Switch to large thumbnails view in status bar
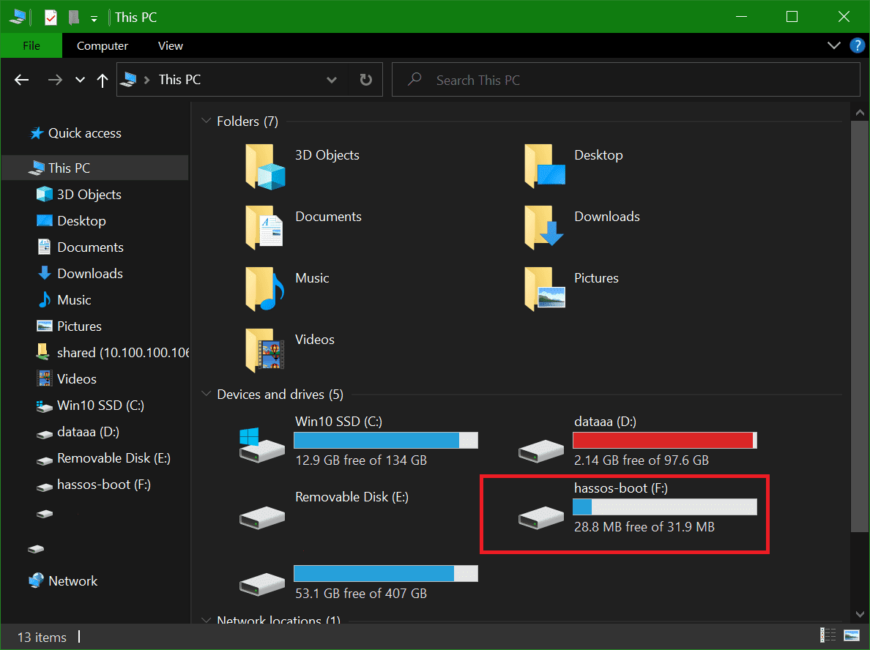 tap(852, 636)
